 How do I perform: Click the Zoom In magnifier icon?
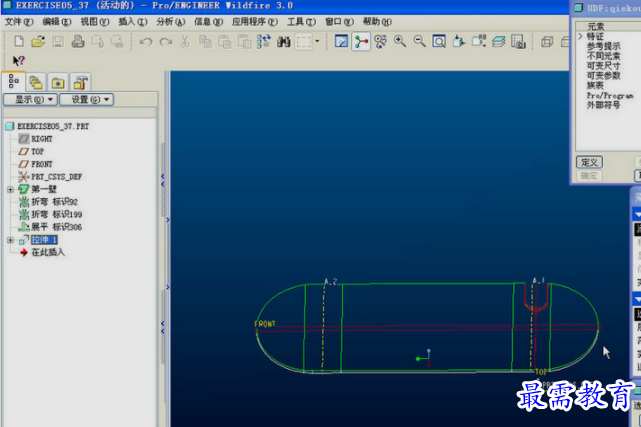[400, 41]
